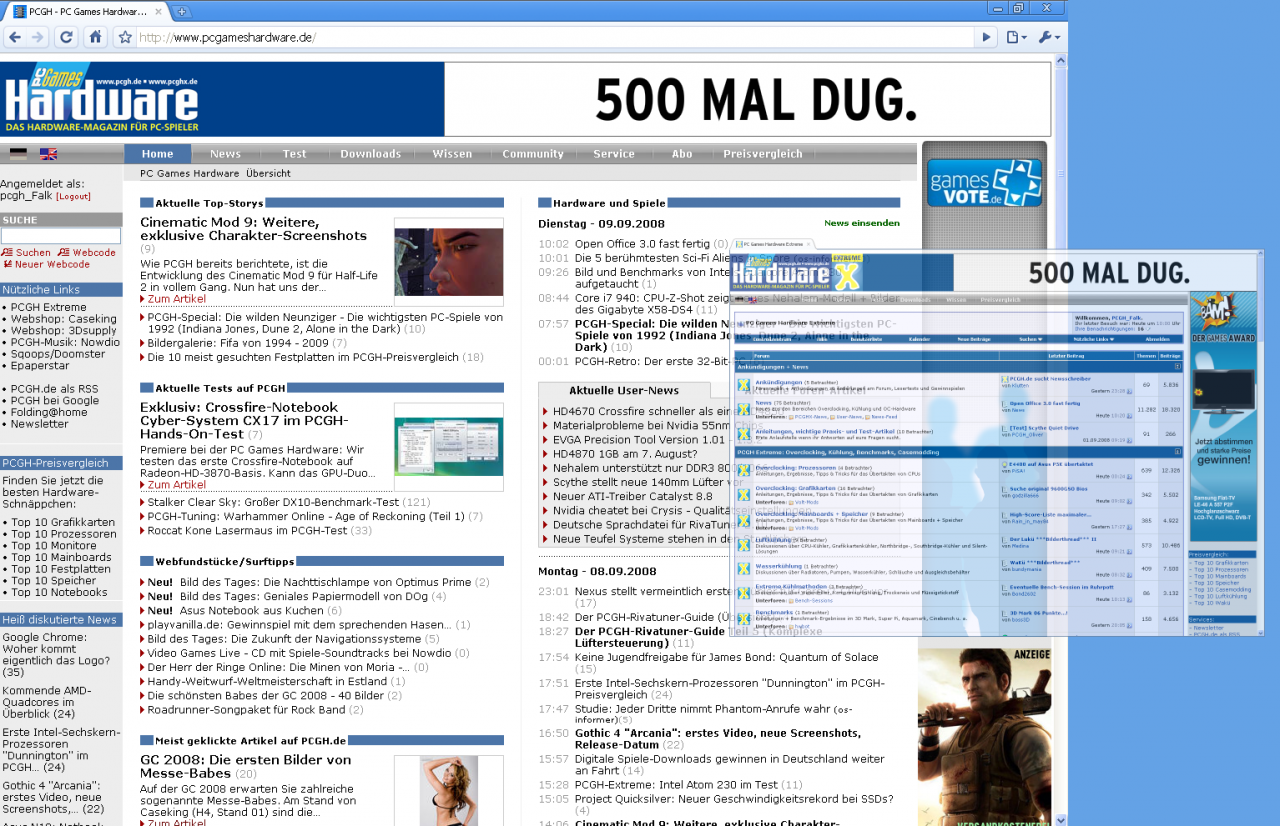Open HD4870 1GB am 7. August? news
This screenshot has height=826, width=1280.
624,453
